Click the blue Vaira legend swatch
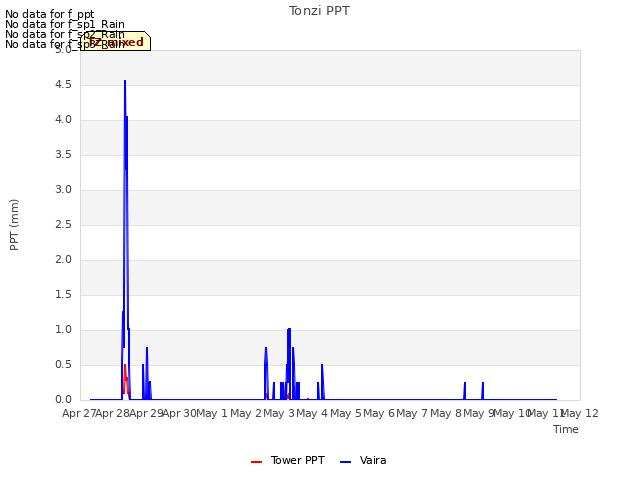This screenshot has width=640, height=480. point(345,462)
